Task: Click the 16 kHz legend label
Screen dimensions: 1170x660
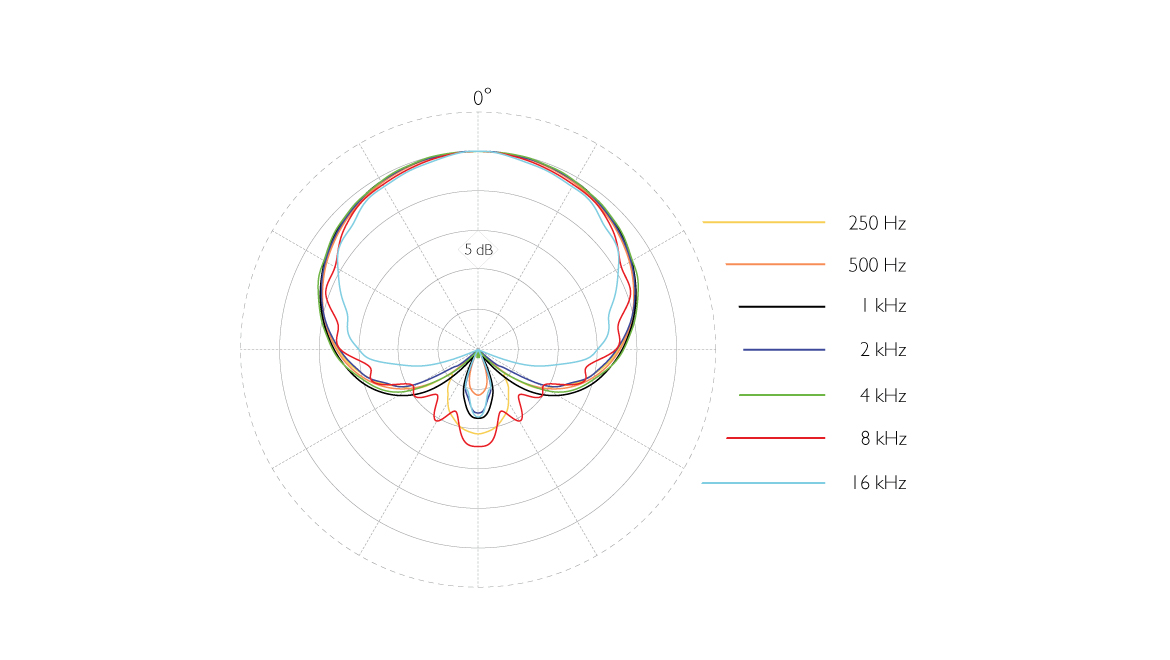Action: (879, 483)
